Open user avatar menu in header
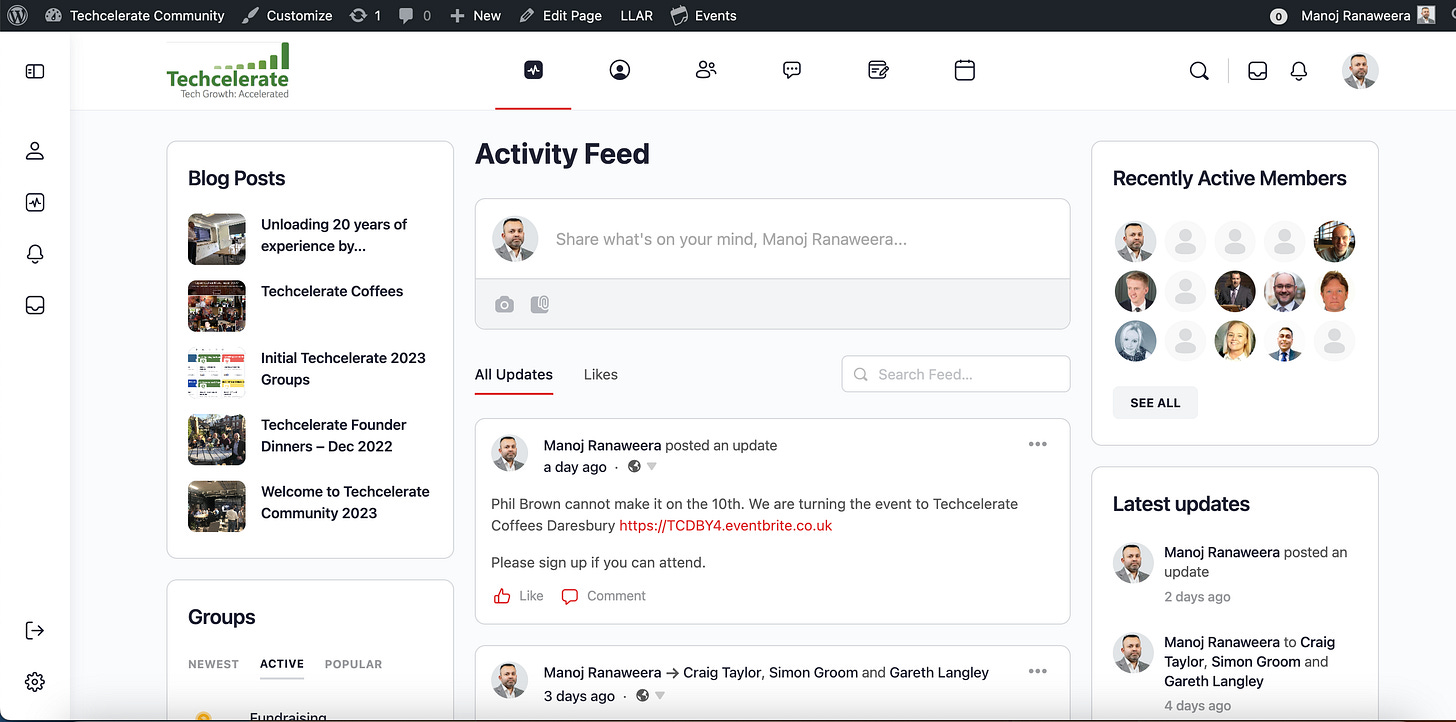This screenshot has width=1456, height=722. click(1360, 71)
